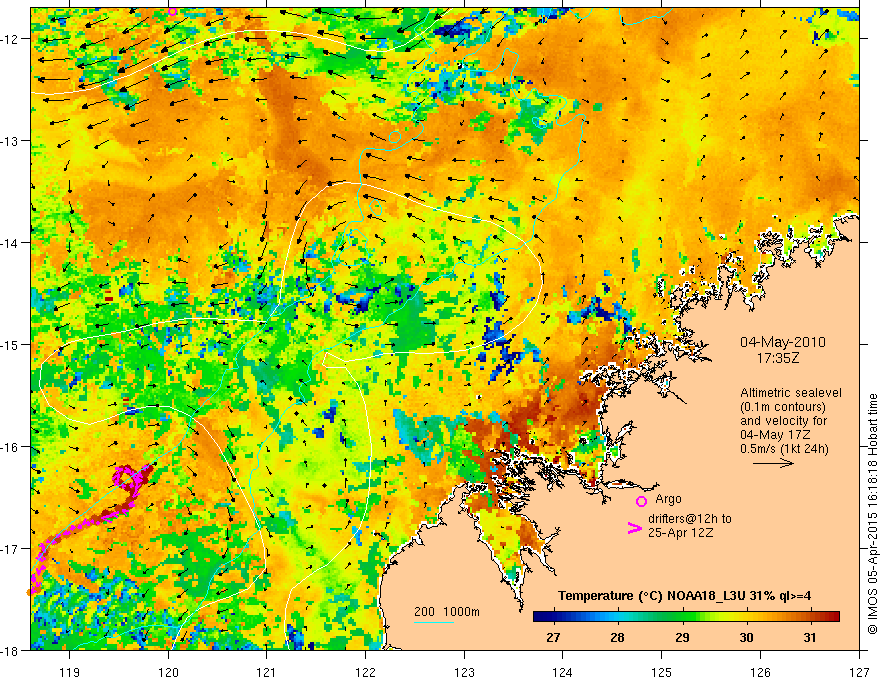Click the longitude label 121
The image size is (880, 680).
tap(267, 672)
